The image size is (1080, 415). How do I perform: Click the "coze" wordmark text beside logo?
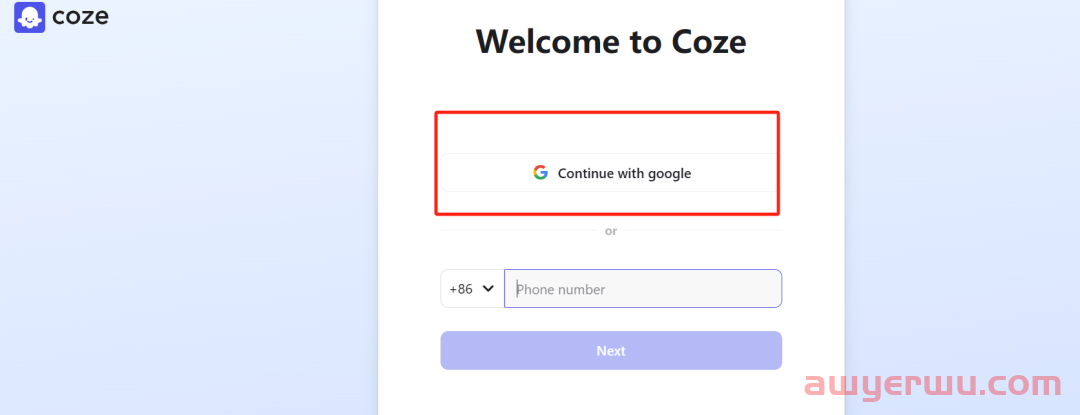pyautogui.click(x=80, y=17)
